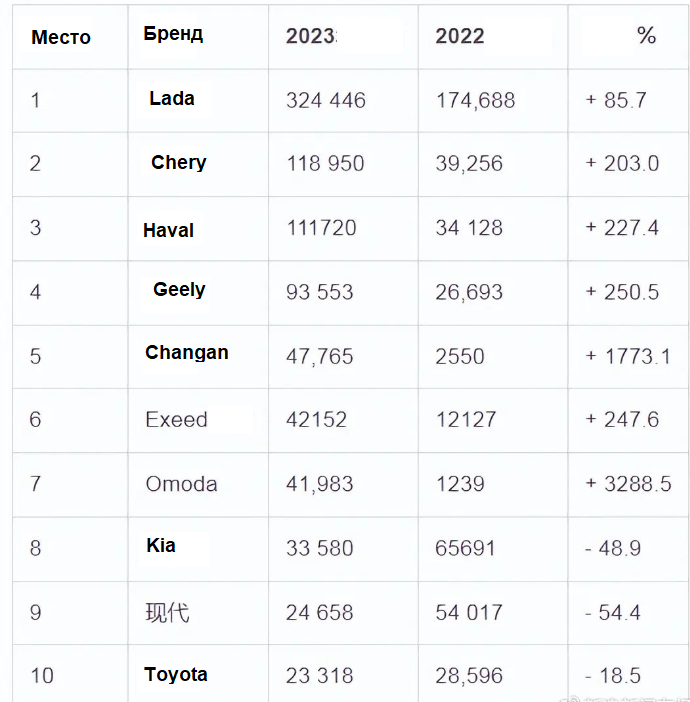Click the % column header
Screen dimensions: 690x702
(x=646, y=37)
